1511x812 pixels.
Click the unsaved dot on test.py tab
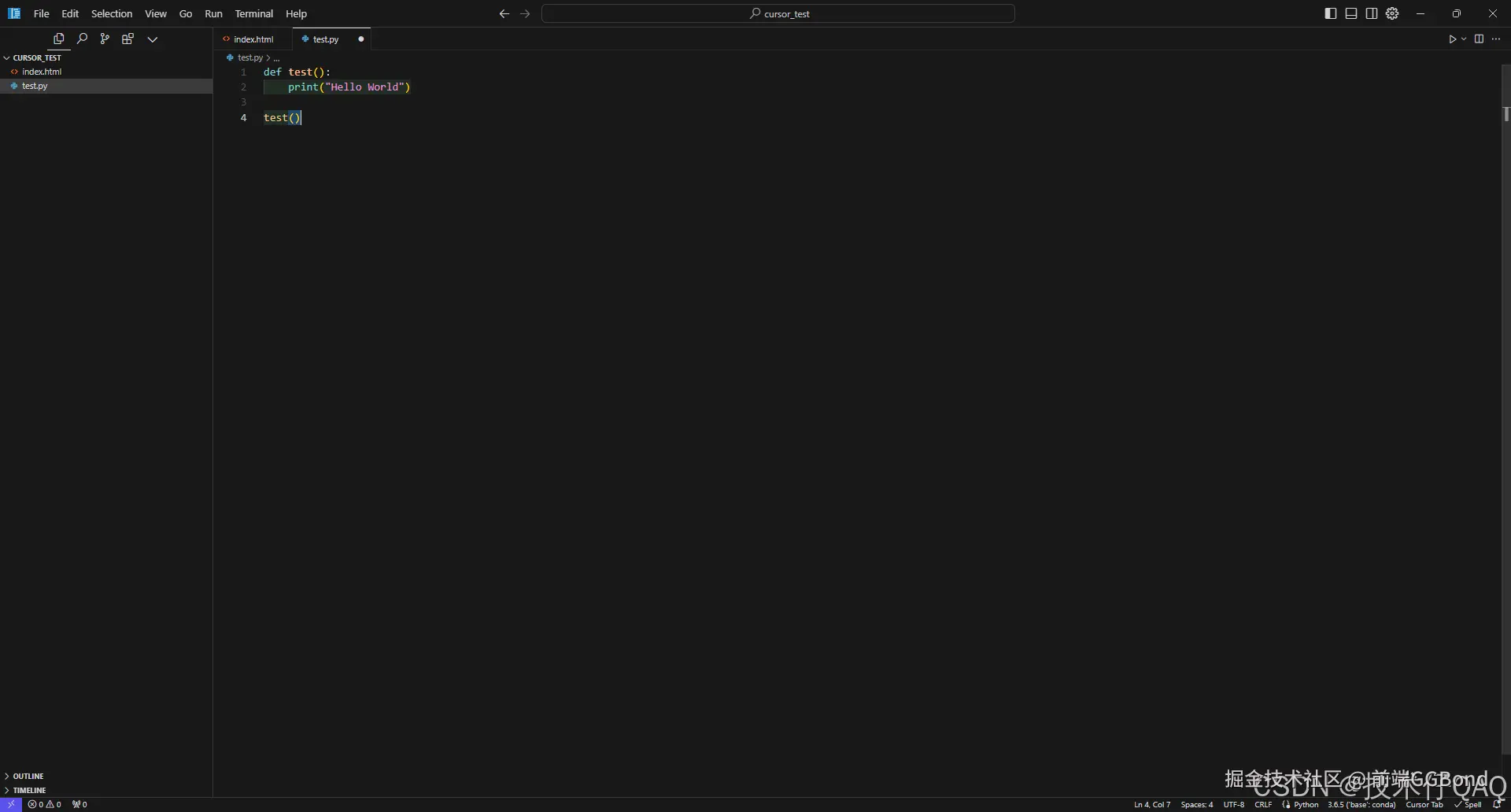click(361, 39)
